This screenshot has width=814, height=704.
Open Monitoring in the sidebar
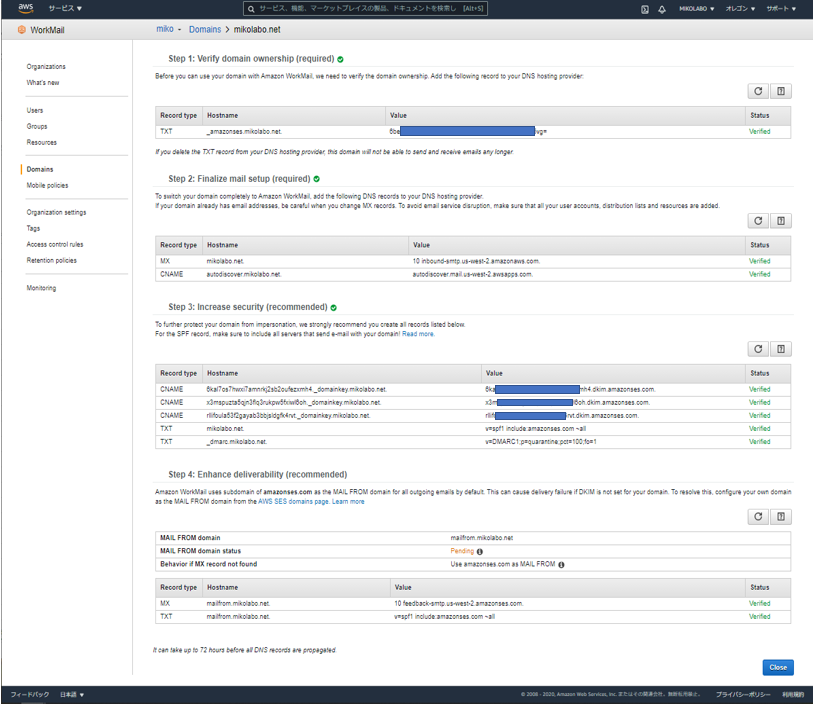point(41,288)
